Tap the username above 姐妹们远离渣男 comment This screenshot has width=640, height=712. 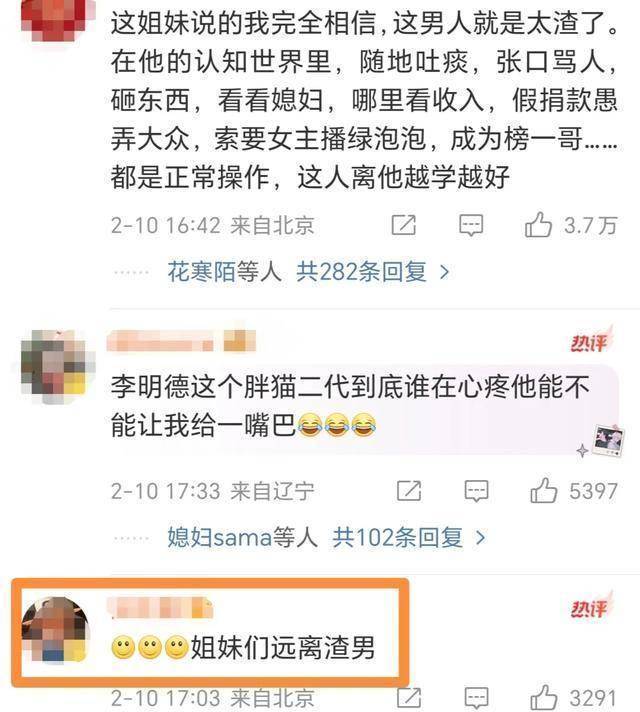click(159, 608)
